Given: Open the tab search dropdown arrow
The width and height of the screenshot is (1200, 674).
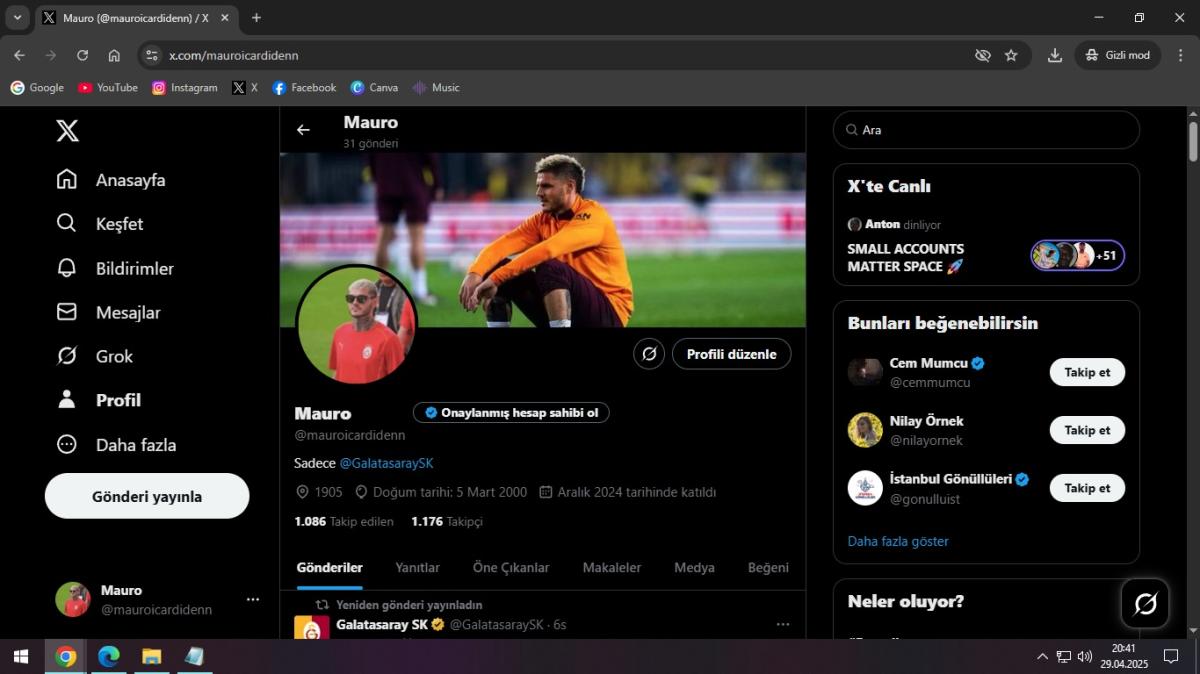Looking at the screenshot, I should click(17, 18).
